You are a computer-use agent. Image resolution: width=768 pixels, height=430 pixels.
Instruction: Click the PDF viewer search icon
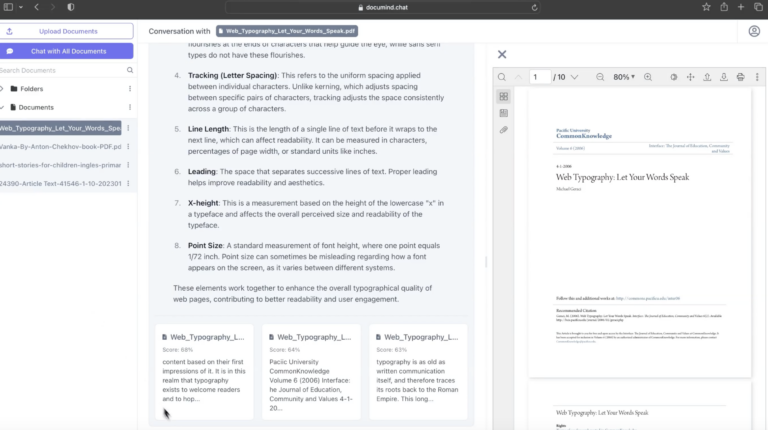point(502,77)
